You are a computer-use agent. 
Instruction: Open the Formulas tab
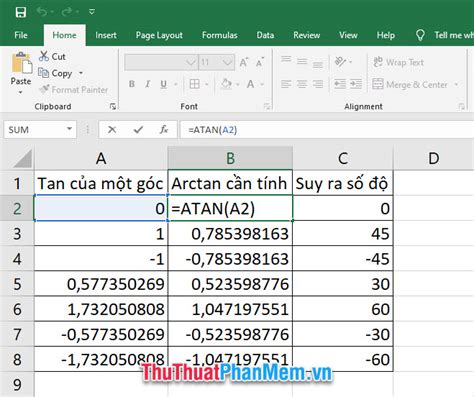point(220,35)
